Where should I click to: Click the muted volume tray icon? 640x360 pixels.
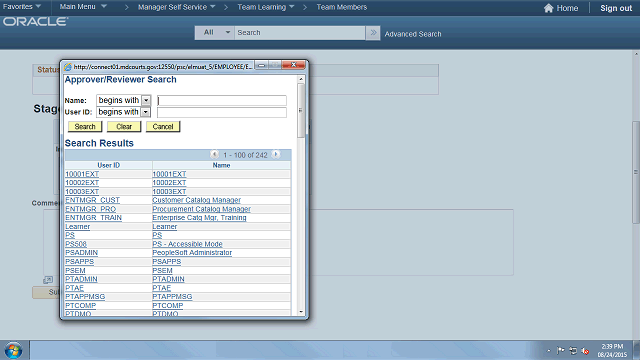coord(585,351)
